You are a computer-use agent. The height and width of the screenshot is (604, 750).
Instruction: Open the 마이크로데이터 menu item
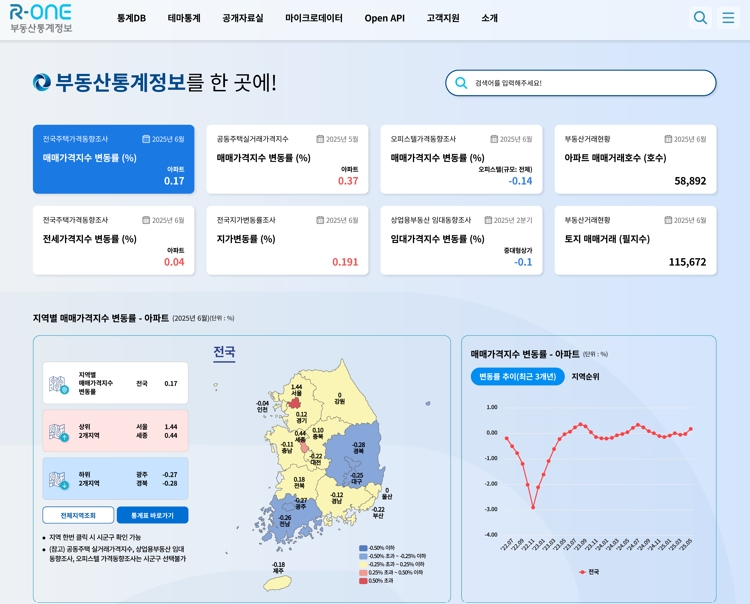pyautogui.click(x=313, y=18)
